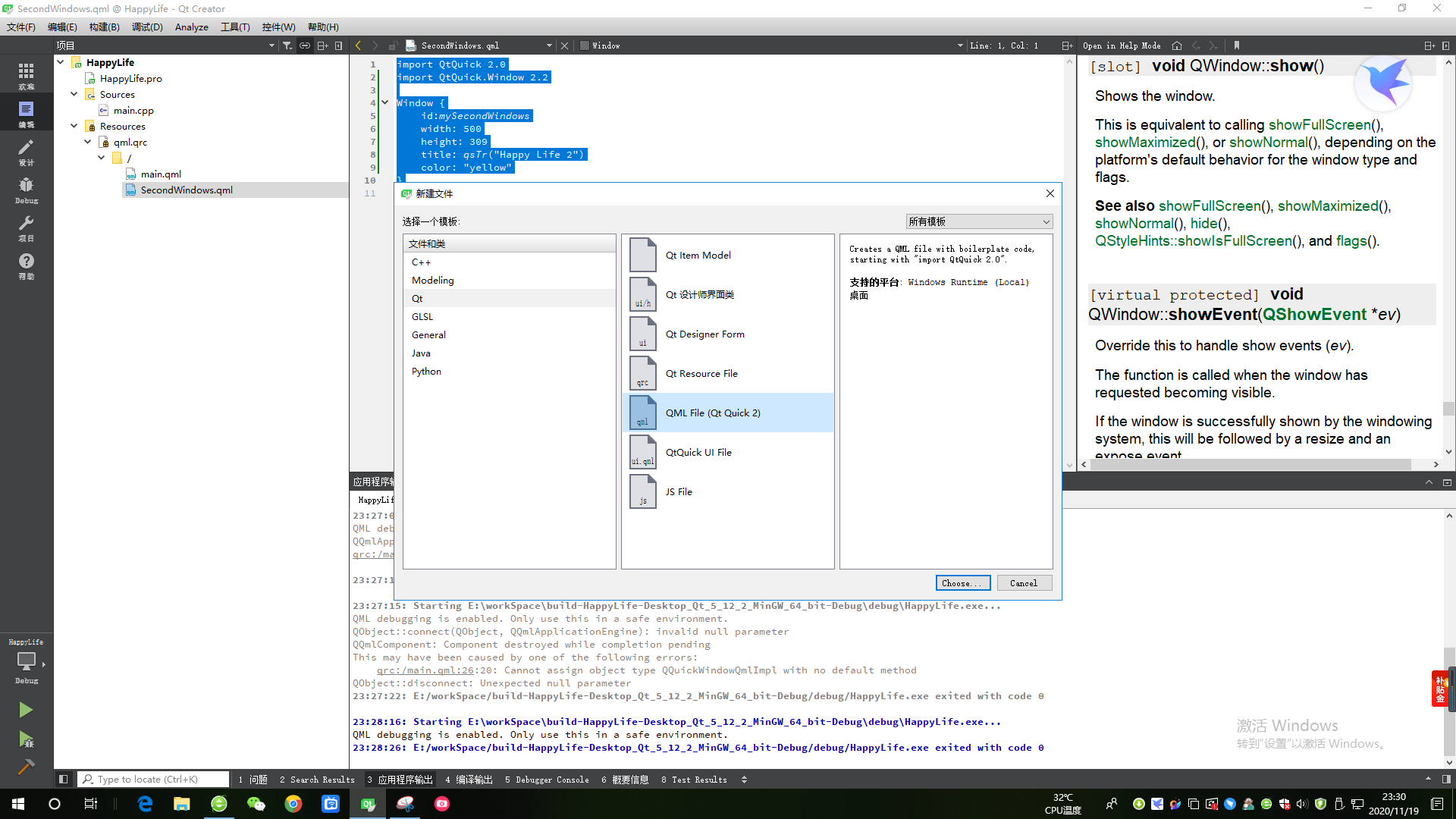The image size is (1456, 819).
Task: Open Debug mode in left sidebar
Action: (26, 190)
